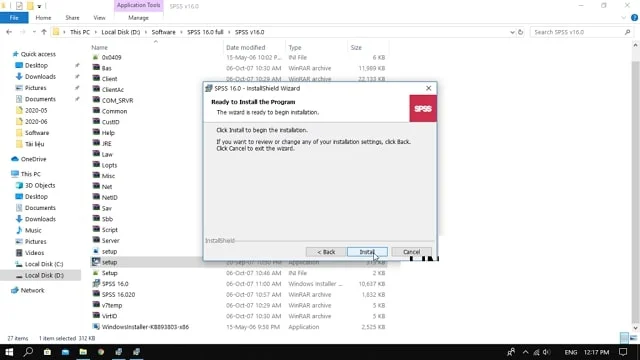Image resolution: width=640 pixels, height=360 pixels.
Task: Select the Common archive icon
Action: 96,111
